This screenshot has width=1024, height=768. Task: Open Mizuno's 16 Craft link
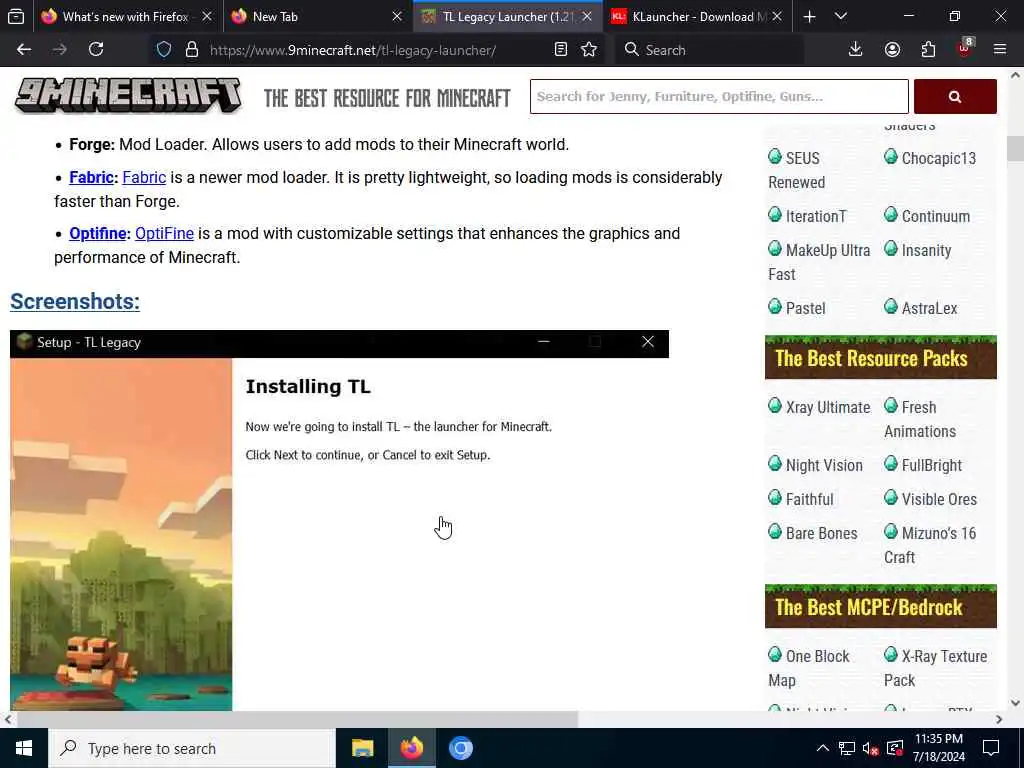click(930, 545)
